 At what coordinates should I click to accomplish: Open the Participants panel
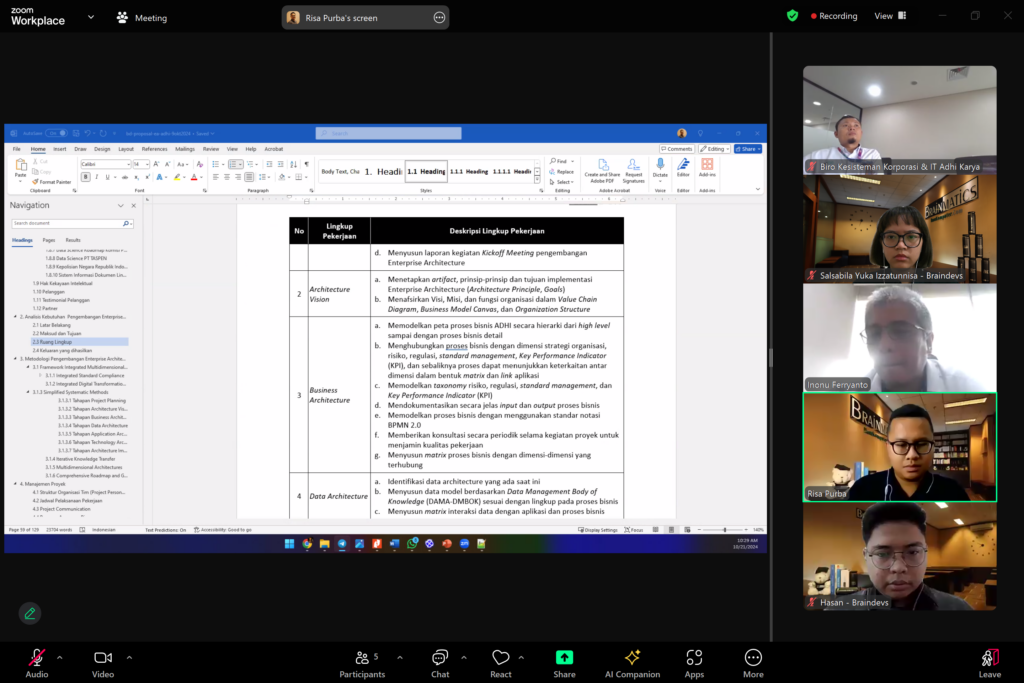tap(362, 662)
